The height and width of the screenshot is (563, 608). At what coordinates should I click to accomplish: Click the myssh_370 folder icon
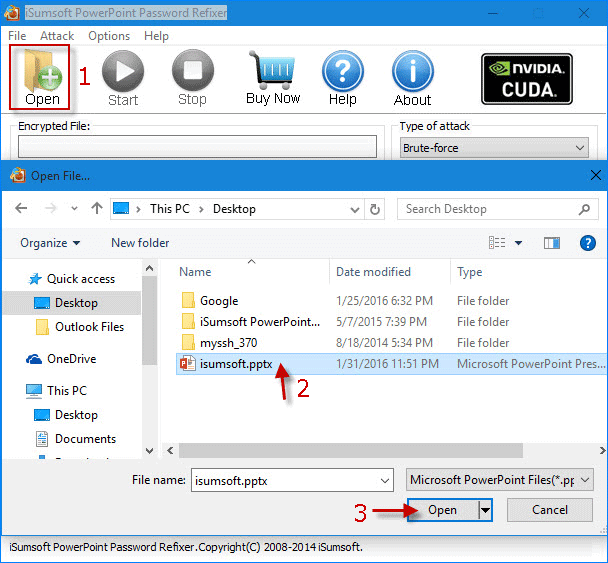coord(188,342)
